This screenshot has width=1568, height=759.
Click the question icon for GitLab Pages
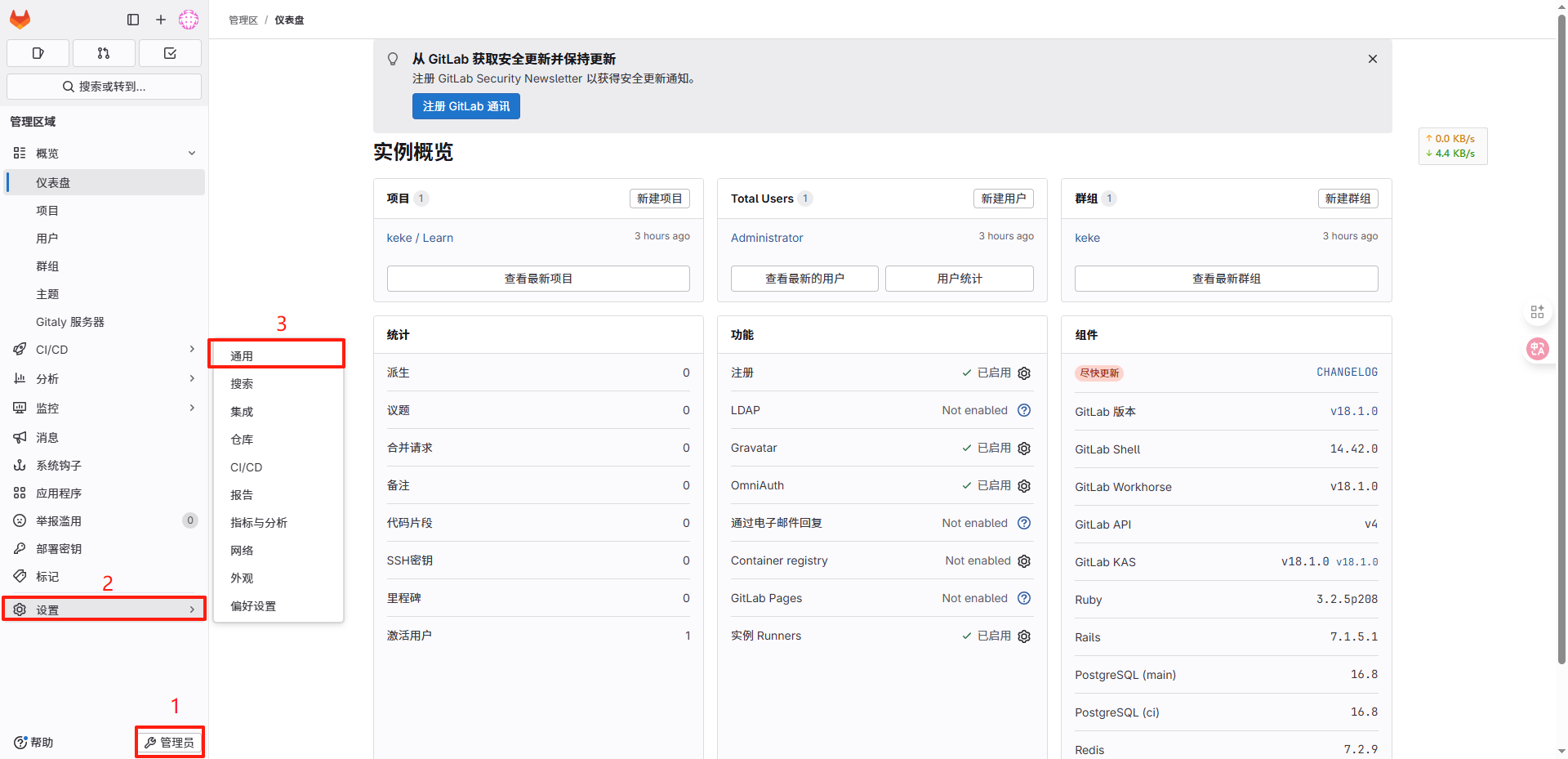tap(1024, 598)
